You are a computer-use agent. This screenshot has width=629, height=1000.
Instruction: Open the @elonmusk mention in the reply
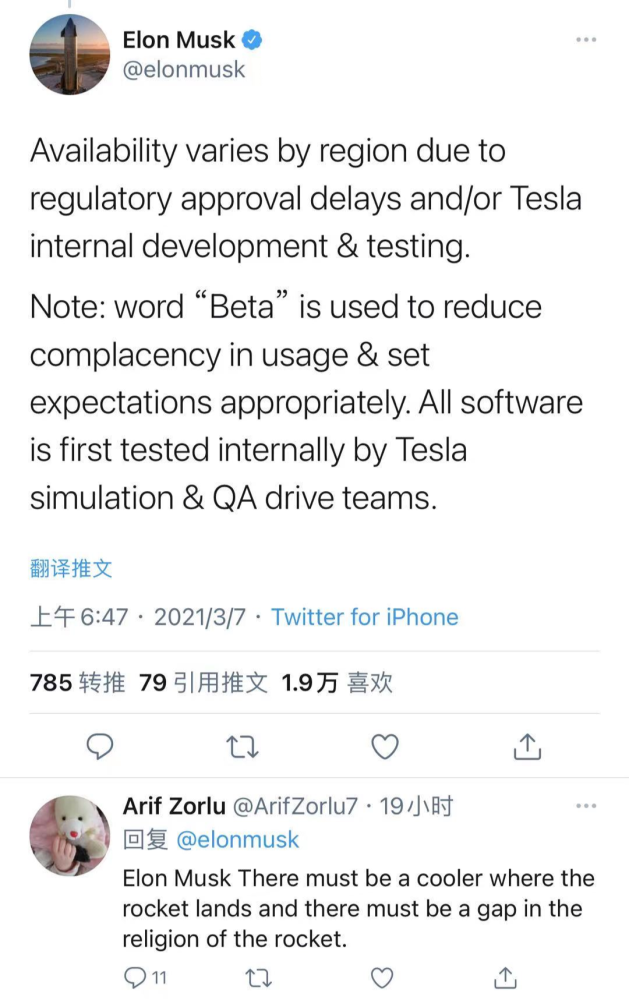point(237,840)
